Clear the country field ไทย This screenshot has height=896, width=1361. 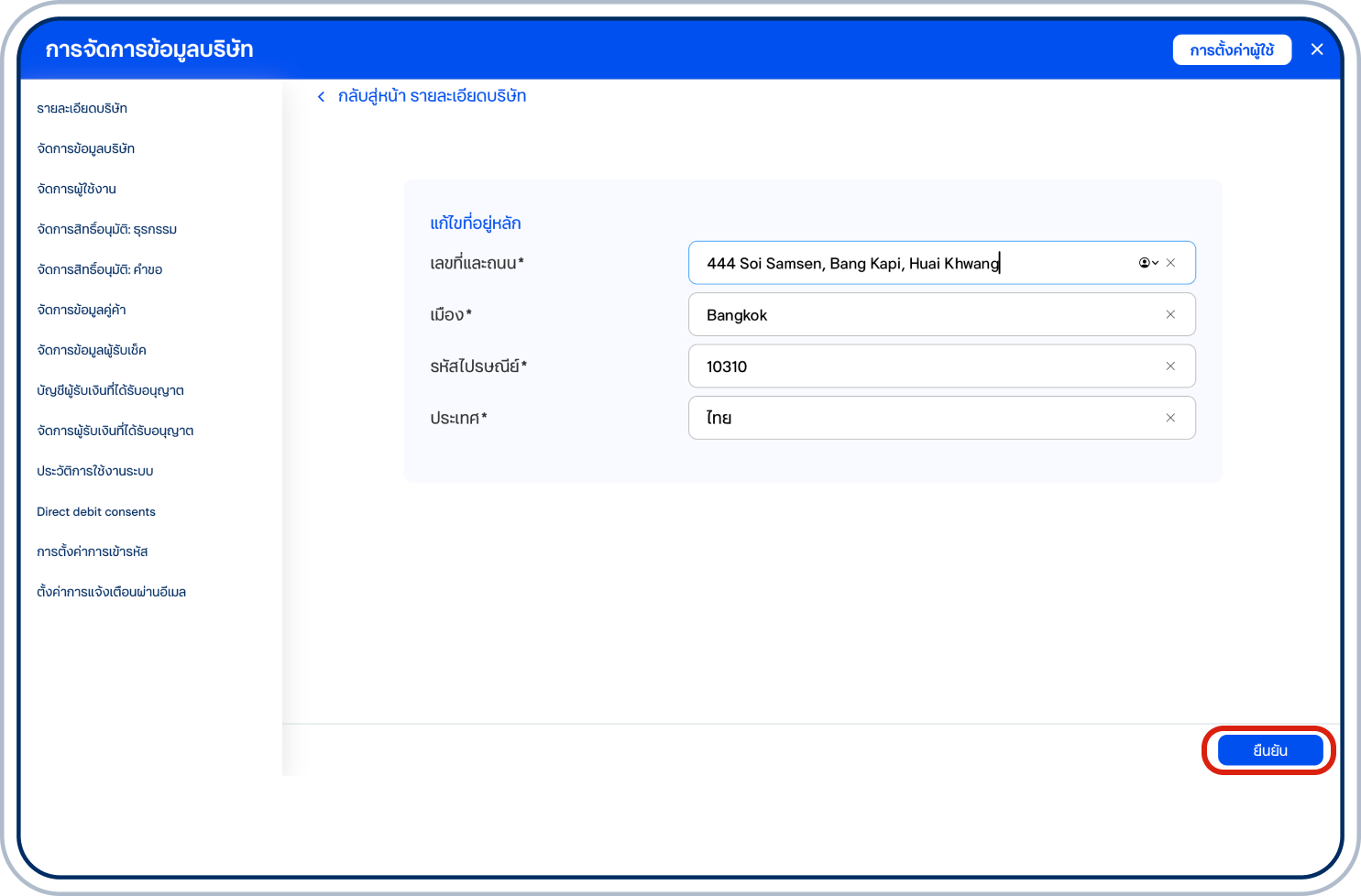pos(1170,418)
